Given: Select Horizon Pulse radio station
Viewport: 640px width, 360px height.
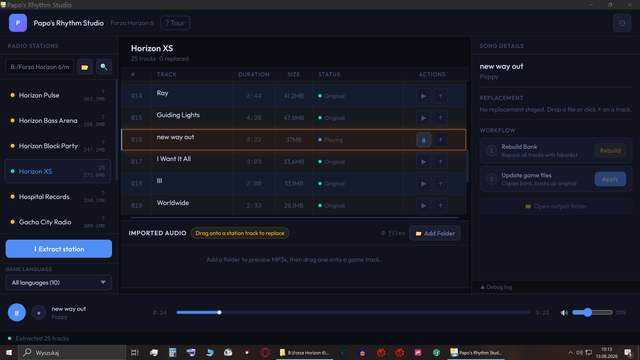Looking at the screenshot, I should [x=58, y=96].
